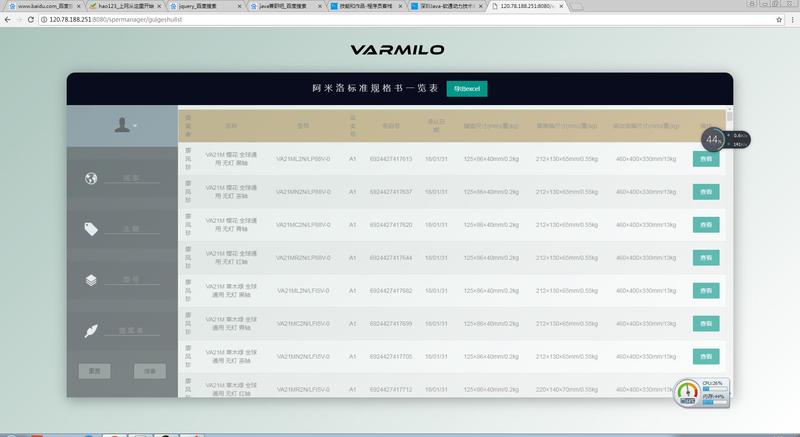Reload the current page
The height and width of the screenshot is (437, 800).
click(x=31, y=19)
